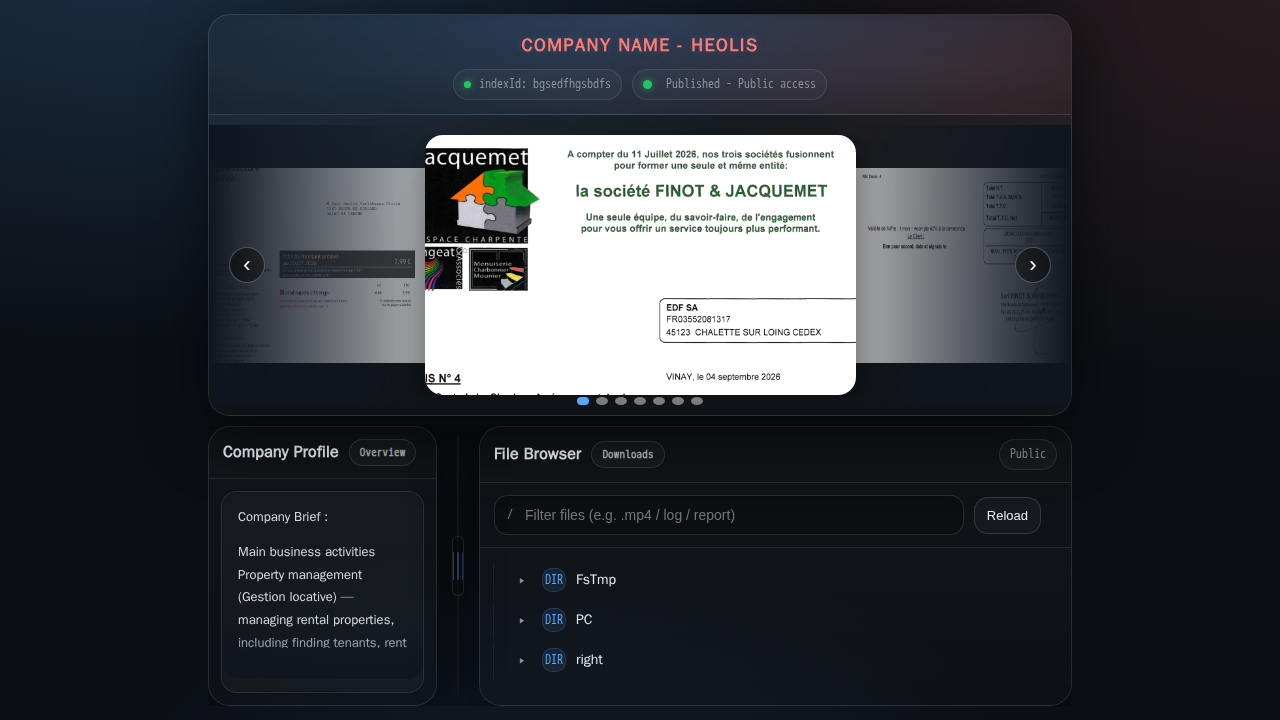Expand the FsTmp folder arrow
This screenshot has width=1280, height=720.
pyautogui.click(x=521, y=580)
